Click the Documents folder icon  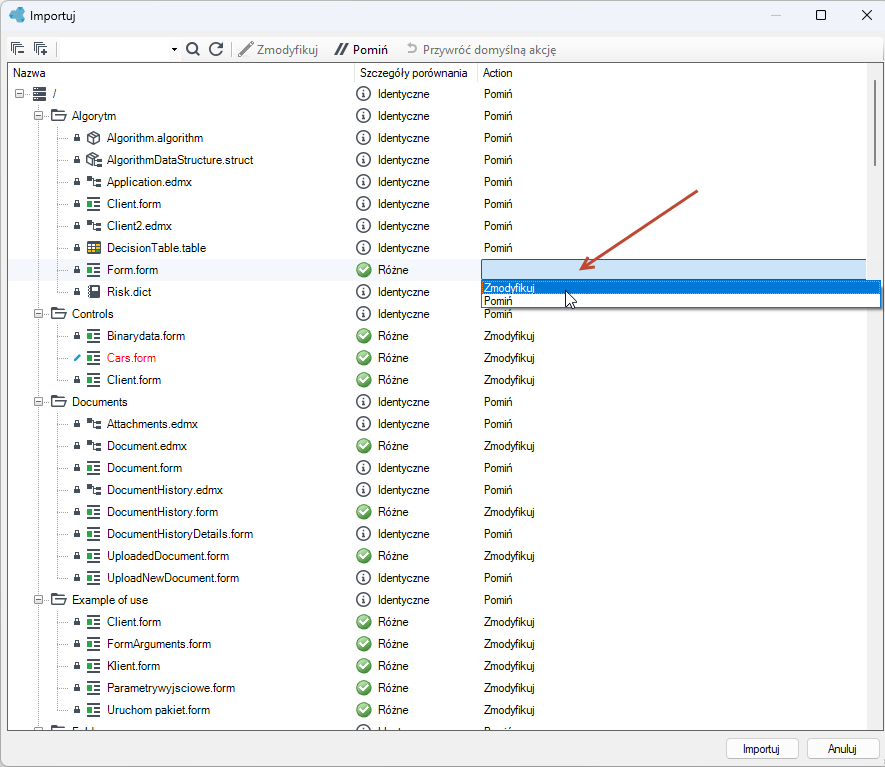coord(59,402)
